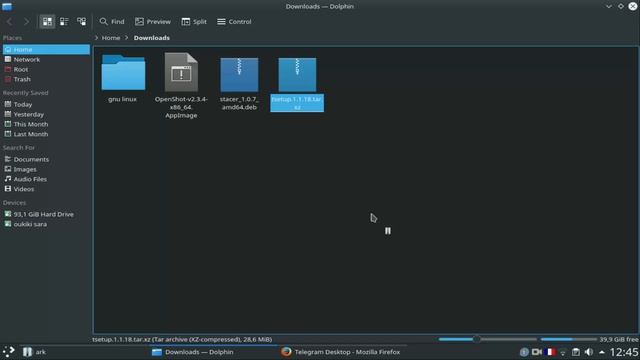The image size is (640, 360).
Task: Switch to Telegram Desktop Firefox taskbar entry
Action: click(341, 352)
